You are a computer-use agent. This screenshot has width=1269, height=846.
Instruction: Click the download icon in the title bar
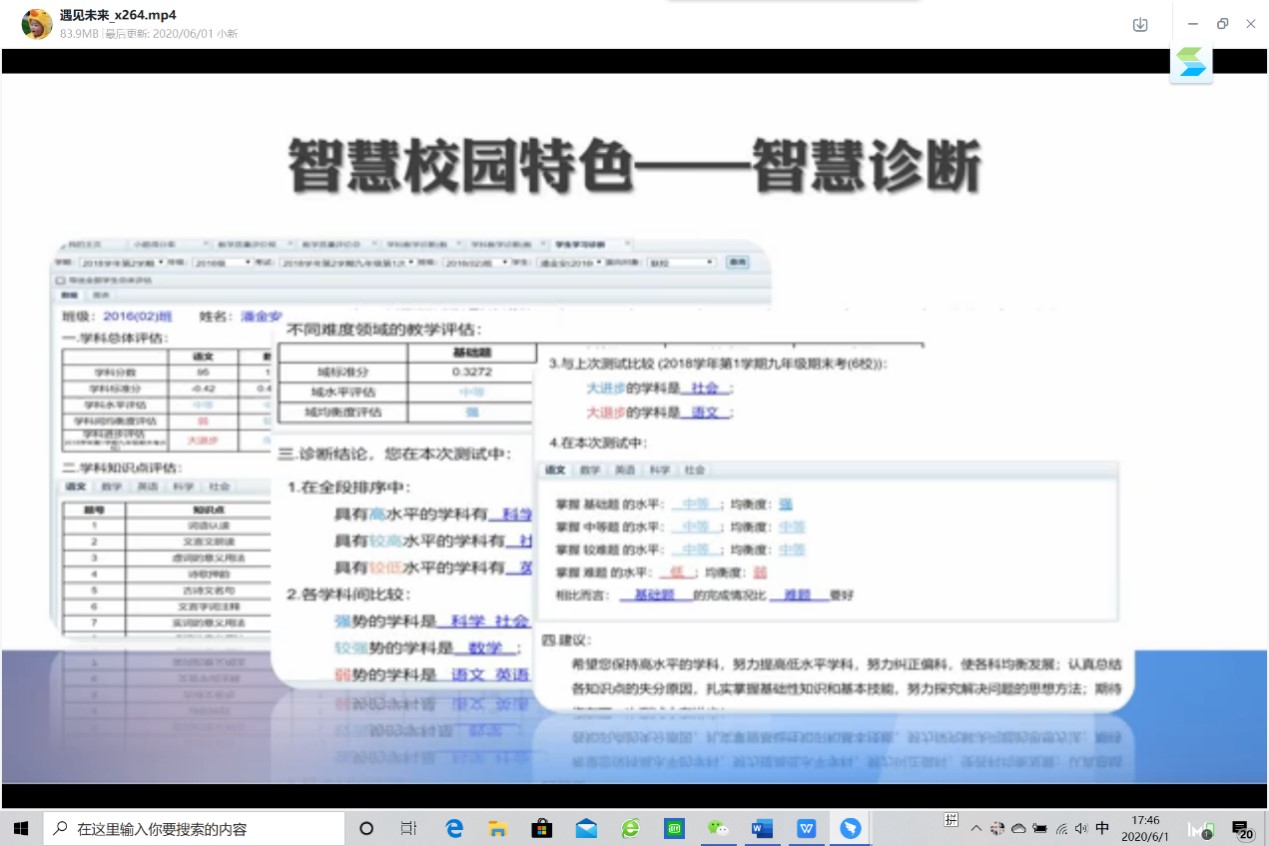1140,25
